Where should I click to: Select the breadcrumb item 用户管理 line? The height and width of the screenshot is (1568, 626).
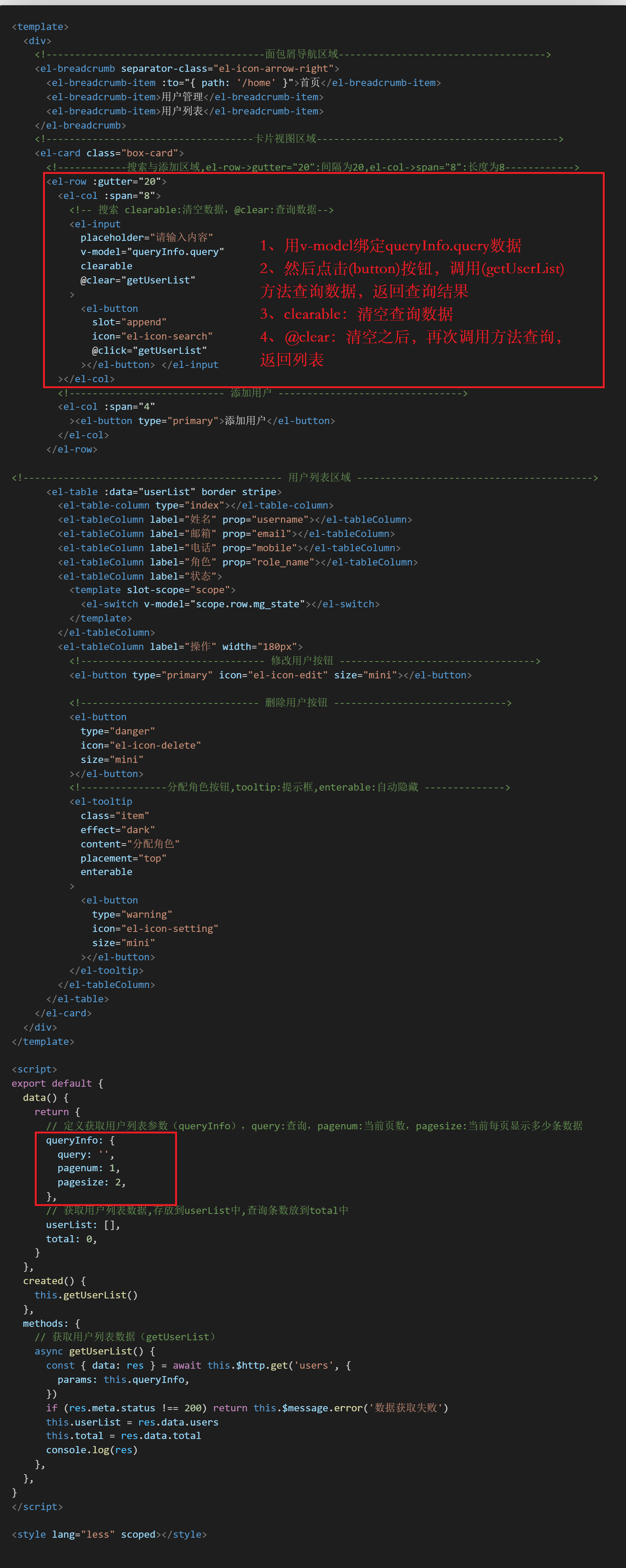point(185,97)
